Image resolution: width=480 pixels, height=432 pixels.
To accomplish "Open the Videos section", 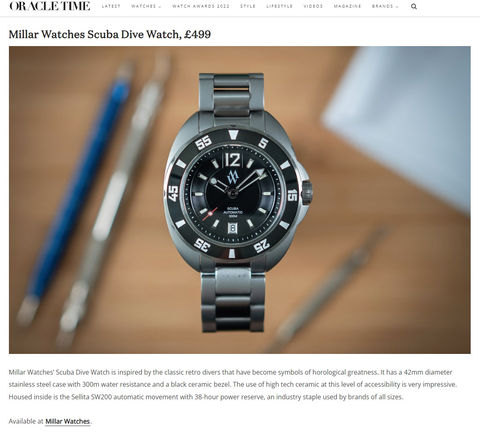I will click(313, 6).
